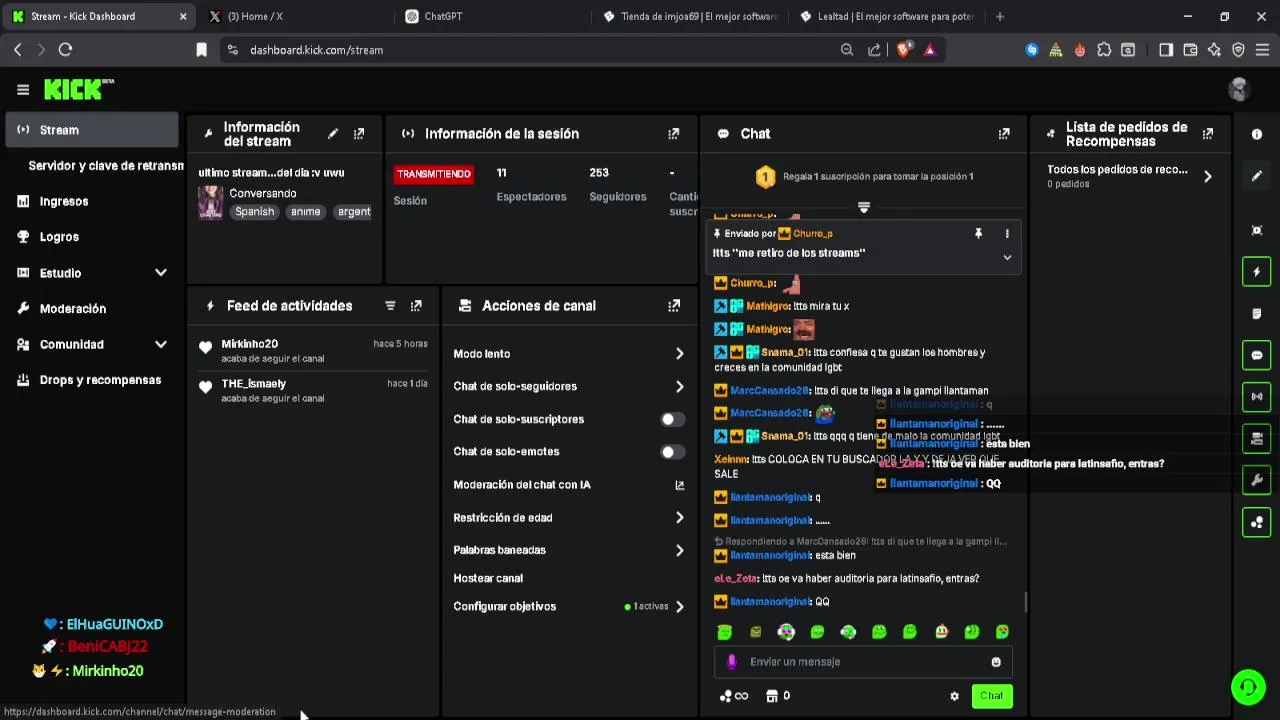Open the emoji picker in the message box
Viewport: 1280px width, 720px height.
pyautogui.click(x=996, y=662)
